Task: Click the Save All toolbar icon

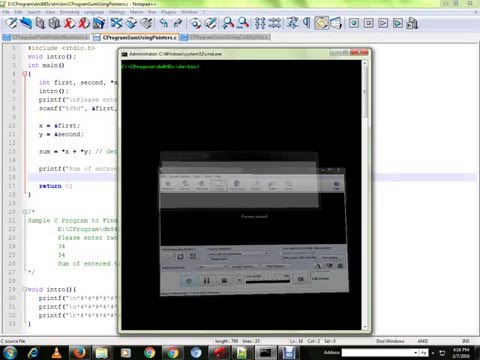Action: coord(54,23)
